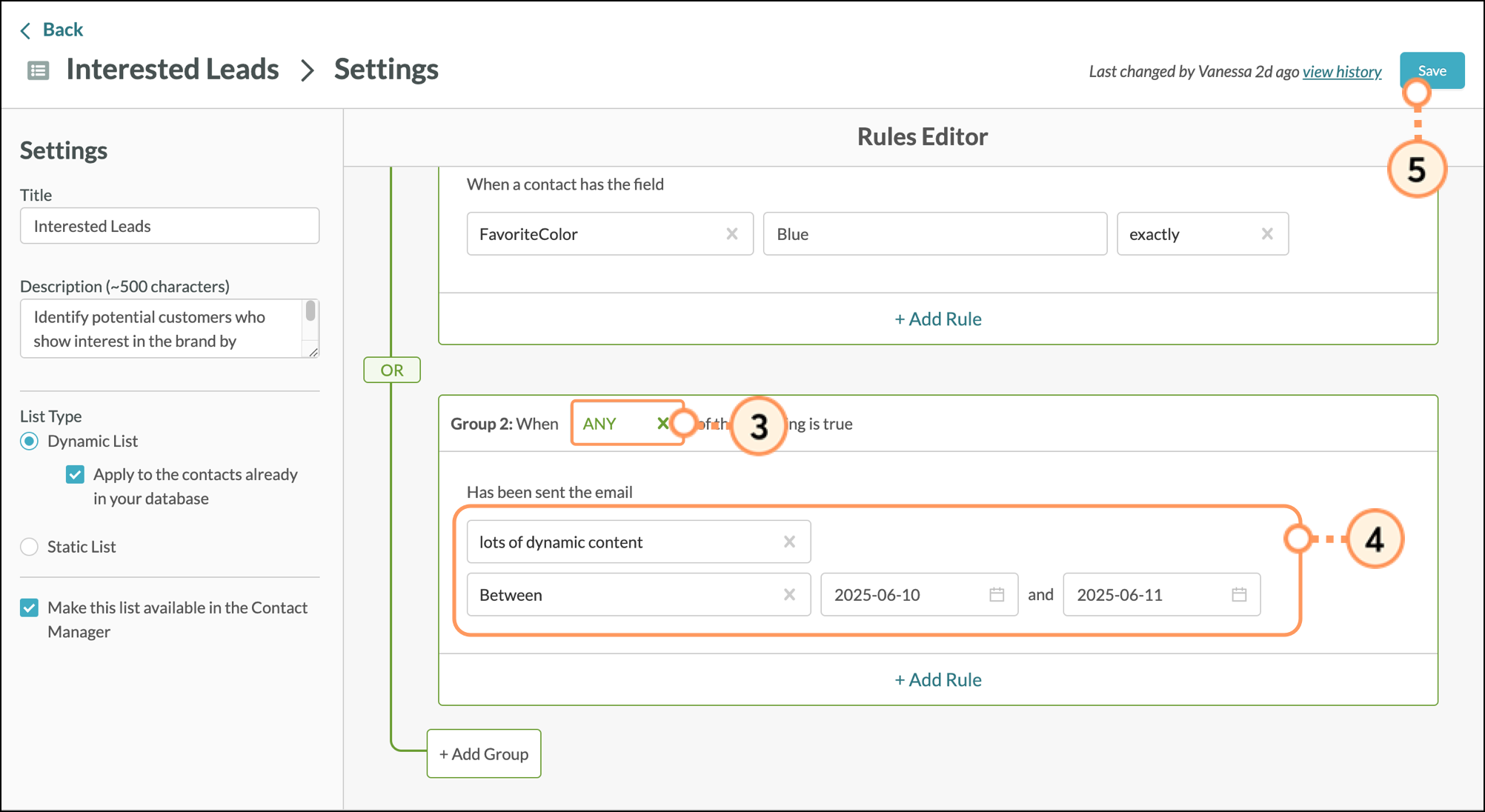The image size is (1485, 812).
Task: Click the + Add Group button
Action: 484,754
